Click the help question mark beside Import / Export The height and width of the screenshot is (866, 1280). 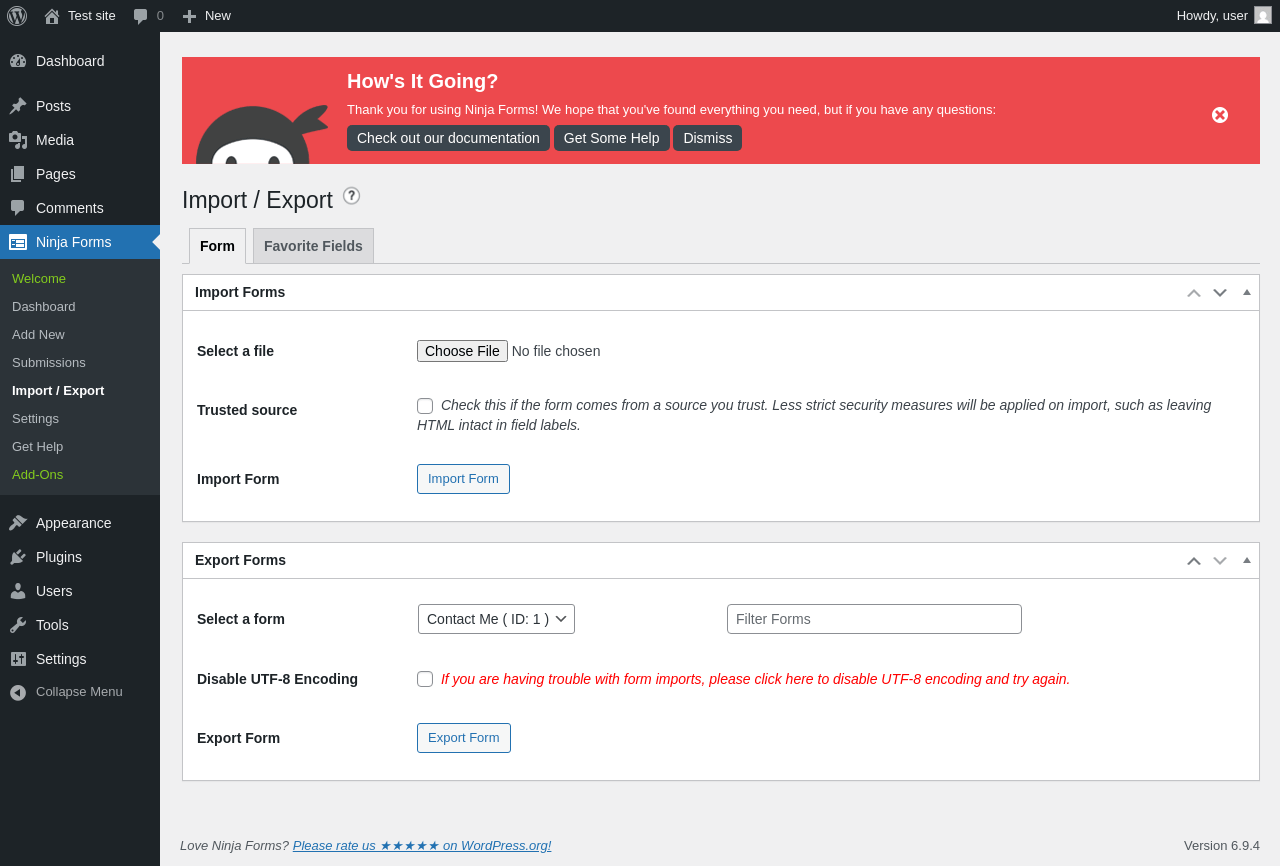tap(351, 196)
